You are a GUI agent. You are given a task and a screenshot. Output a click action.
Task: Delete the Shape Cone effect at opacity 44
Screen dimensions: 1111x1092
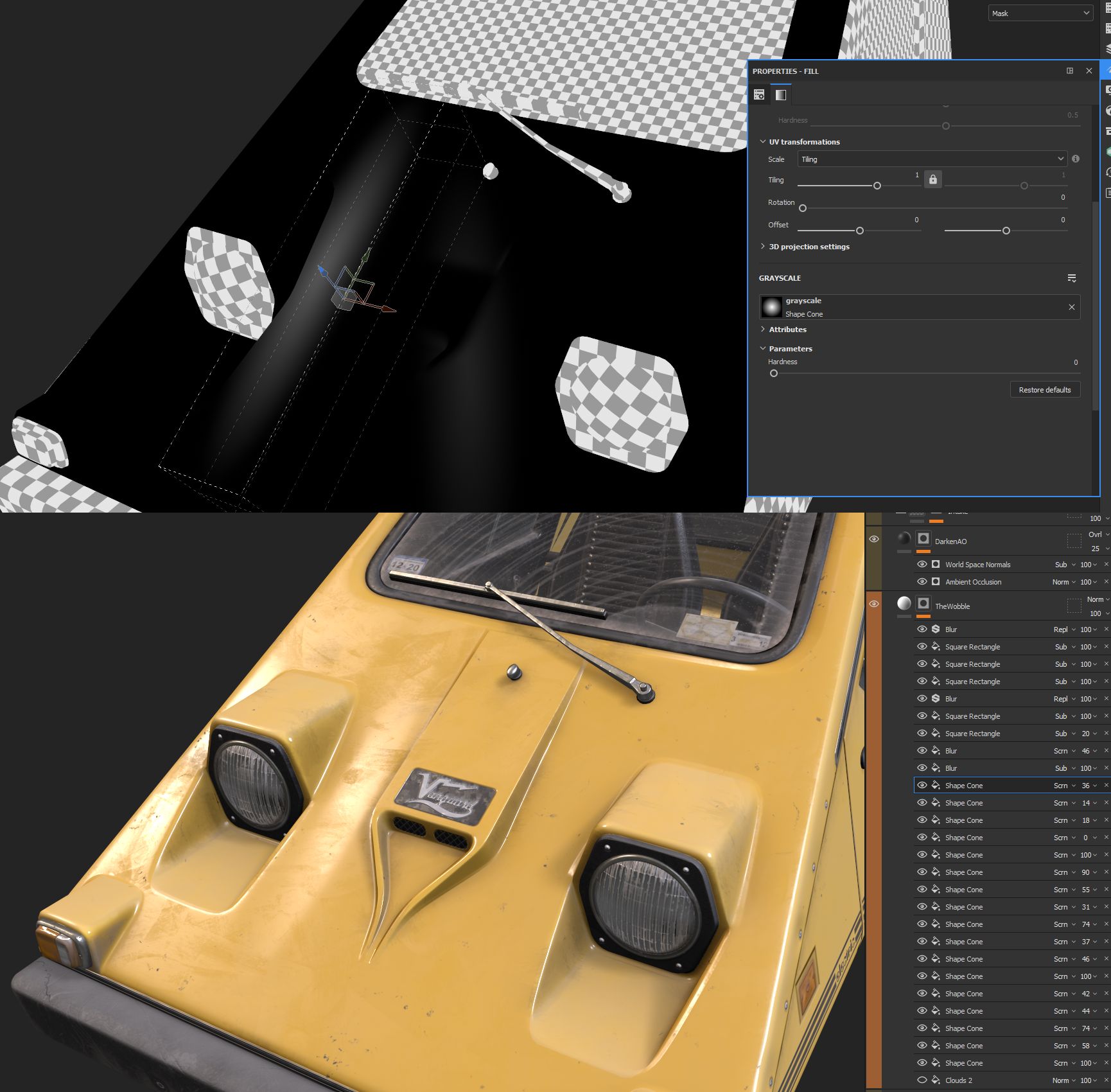1106,1011
